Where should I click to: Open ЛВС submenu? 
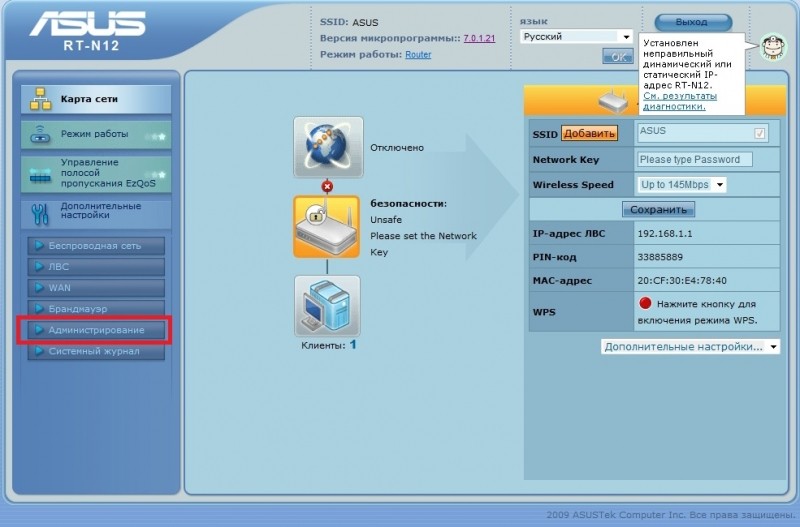(x=96, y=267)
